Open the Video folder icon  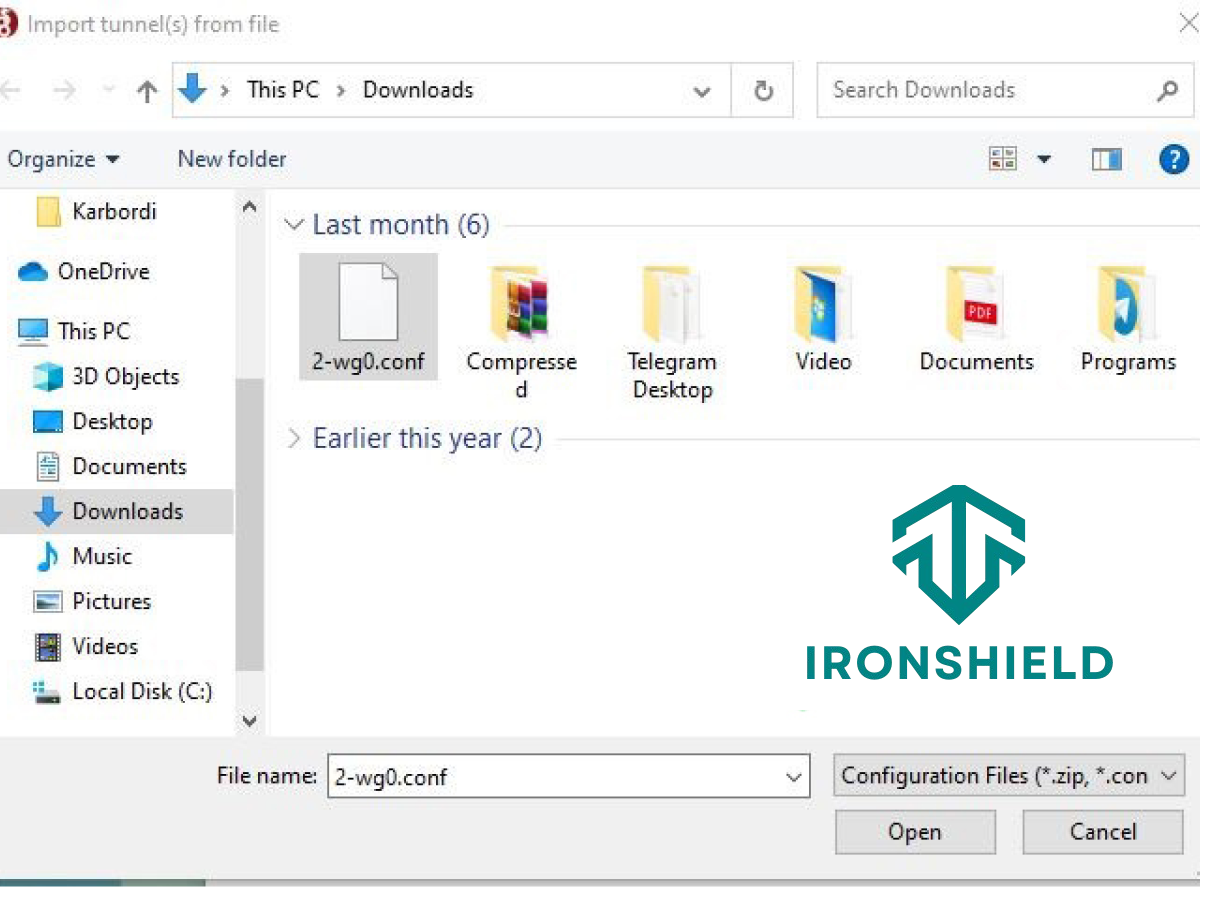pyautogui.click(x=823, y=306)
